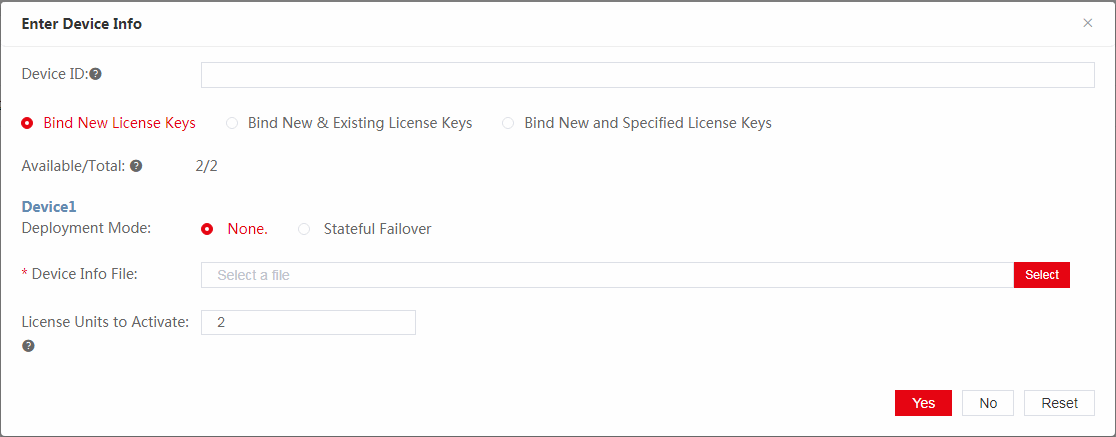Click the Select a file field
The height and width of the screenshot is (437, 1116).
coord(607,275)
